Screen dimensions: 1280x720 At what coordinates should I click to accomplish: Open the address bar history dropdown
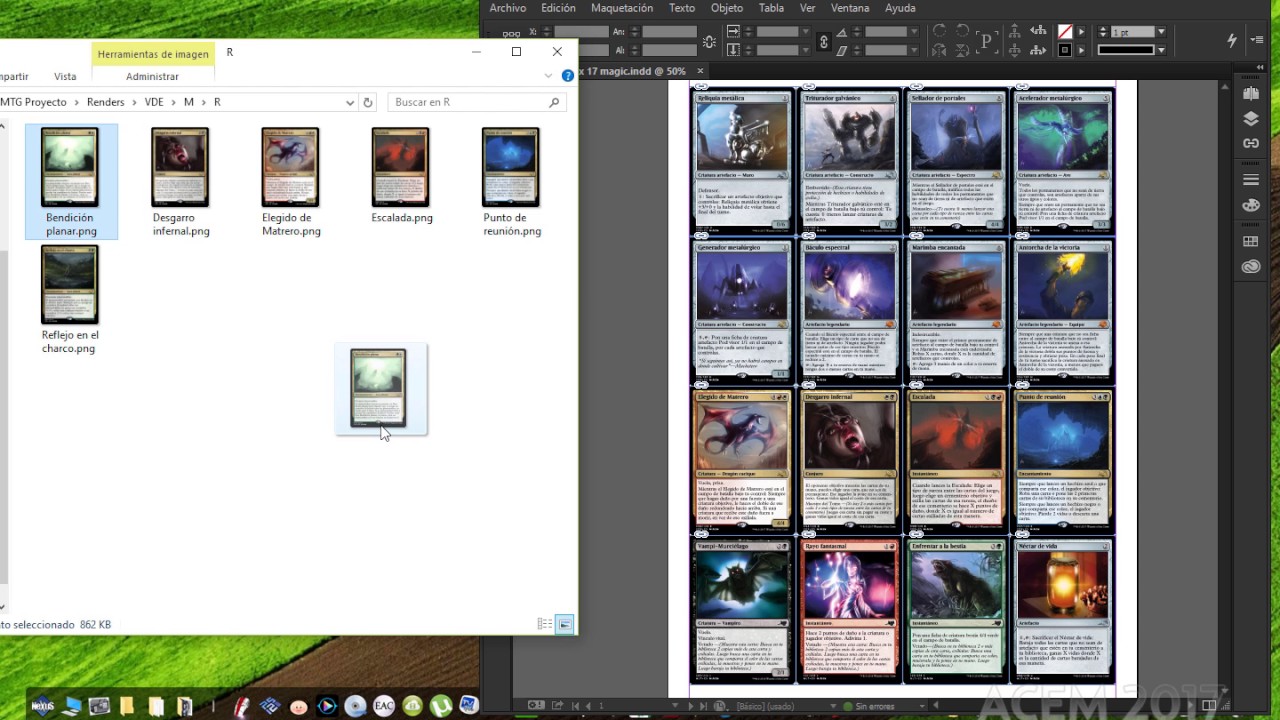350,102
